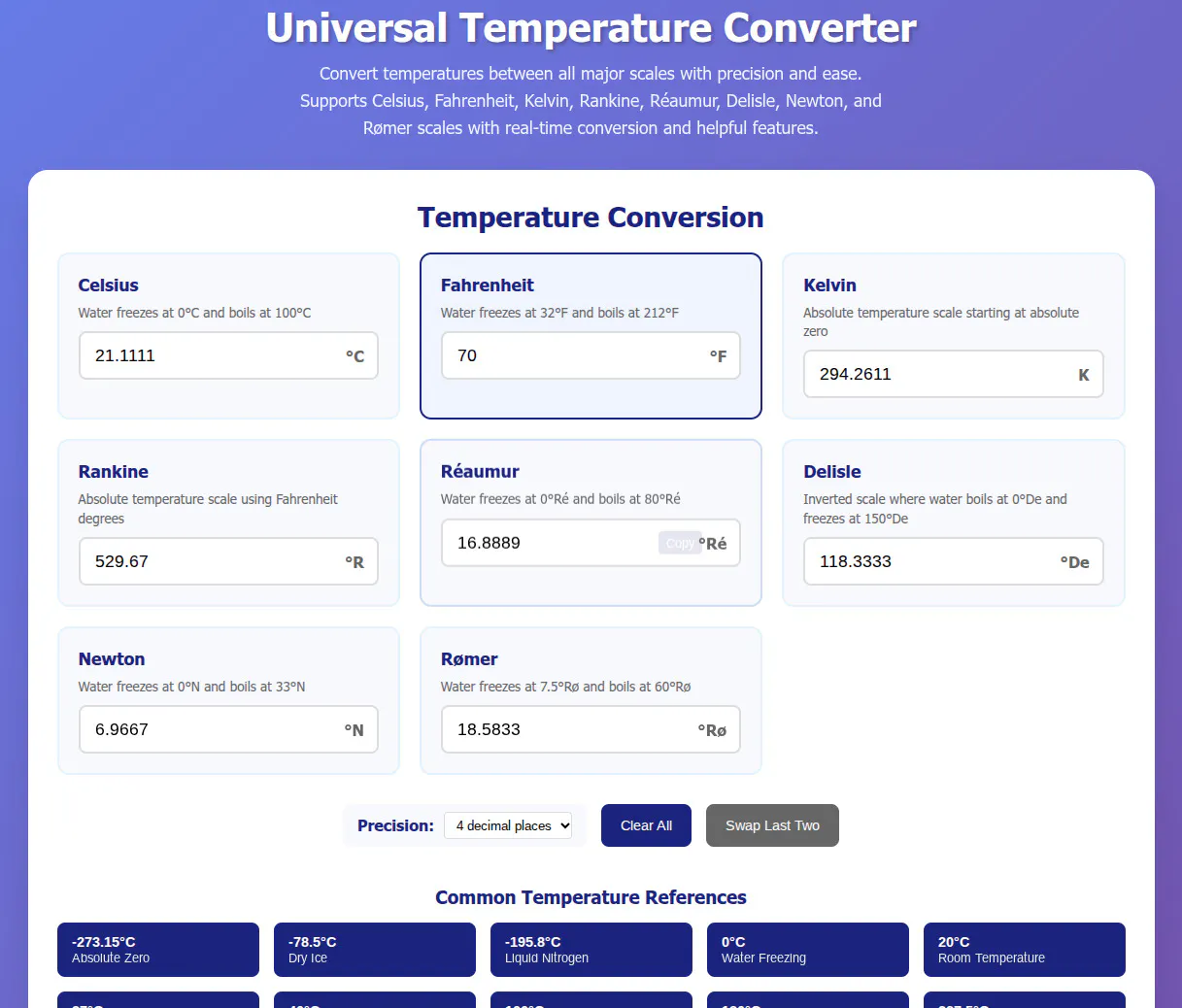Image resolution: width=1182 pixels, height=1008 pixels.
Task: Choose the Liquid Nitrogen -195.8°C reference
Action: (x=591, y=950)
